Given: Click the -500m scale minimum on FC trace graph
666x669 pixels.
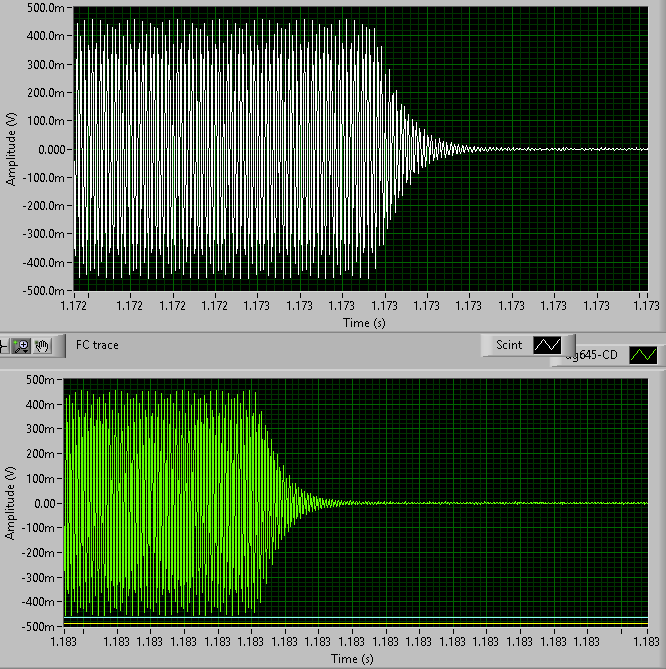Looking at the screenshot, I should click(38, 627).
